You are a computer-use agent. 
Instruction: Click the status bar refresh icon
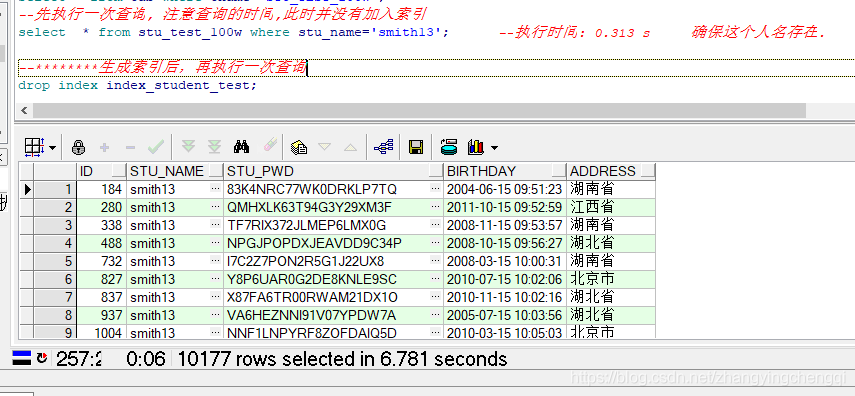(42, 358)
